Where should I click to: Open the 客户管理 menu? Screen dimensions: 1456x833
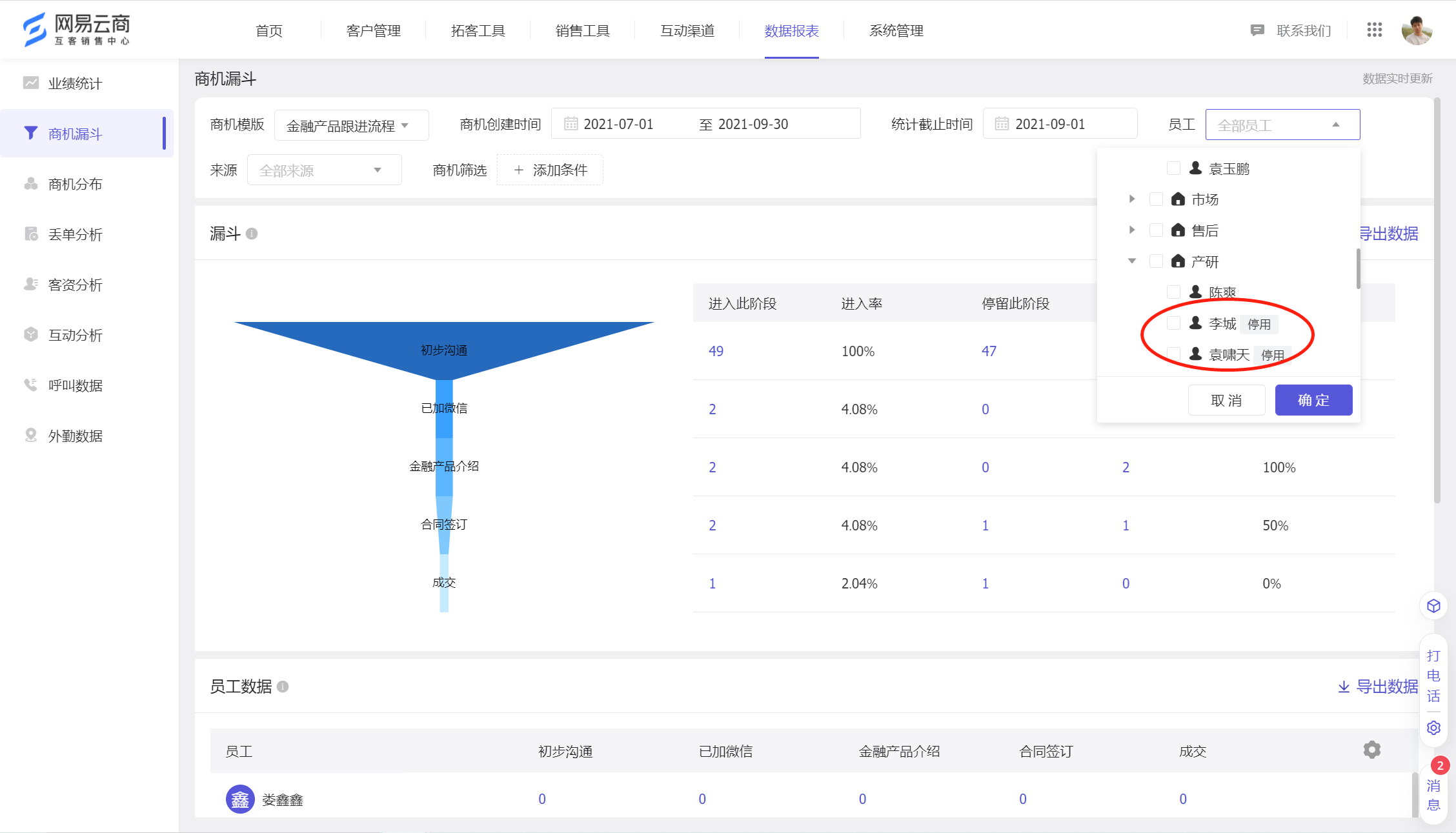[373, 30]
